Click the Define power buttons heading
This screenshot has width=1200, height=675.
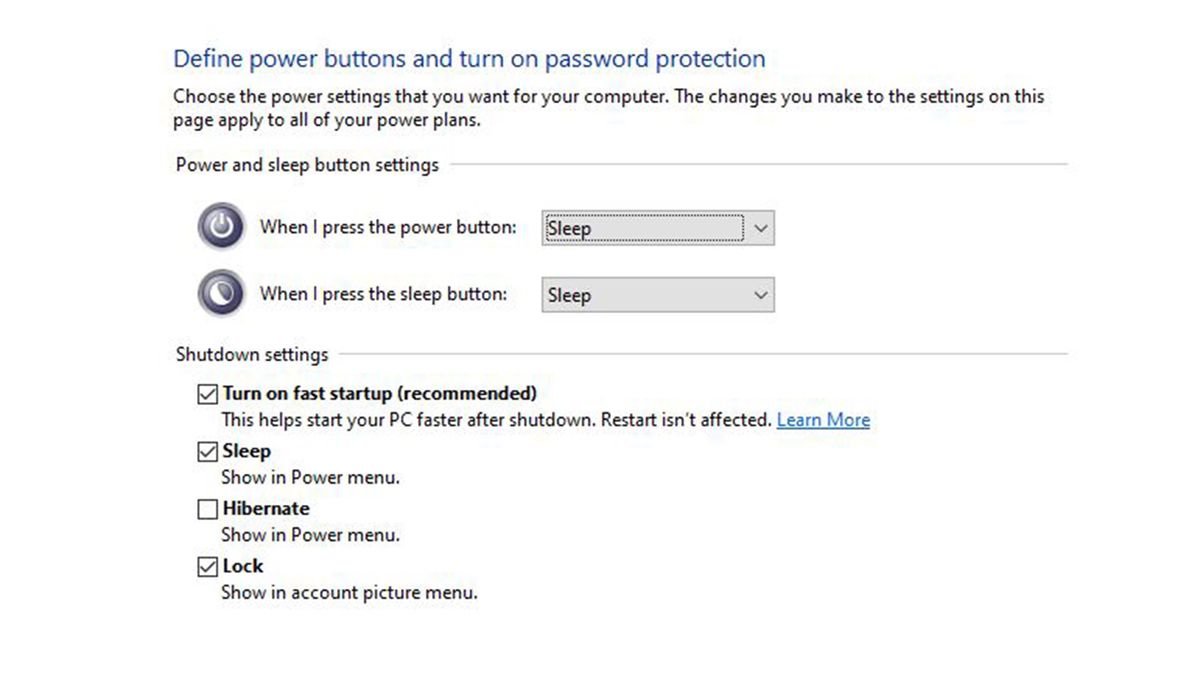[x=470, y=59]
